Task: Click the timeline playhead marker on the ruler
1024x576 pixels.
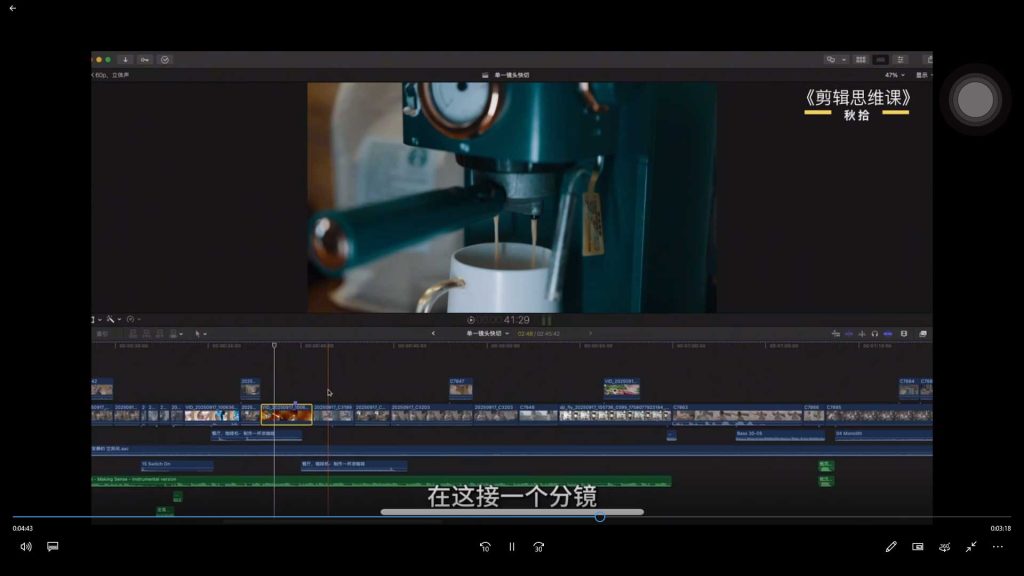Action: click(274, 345)
